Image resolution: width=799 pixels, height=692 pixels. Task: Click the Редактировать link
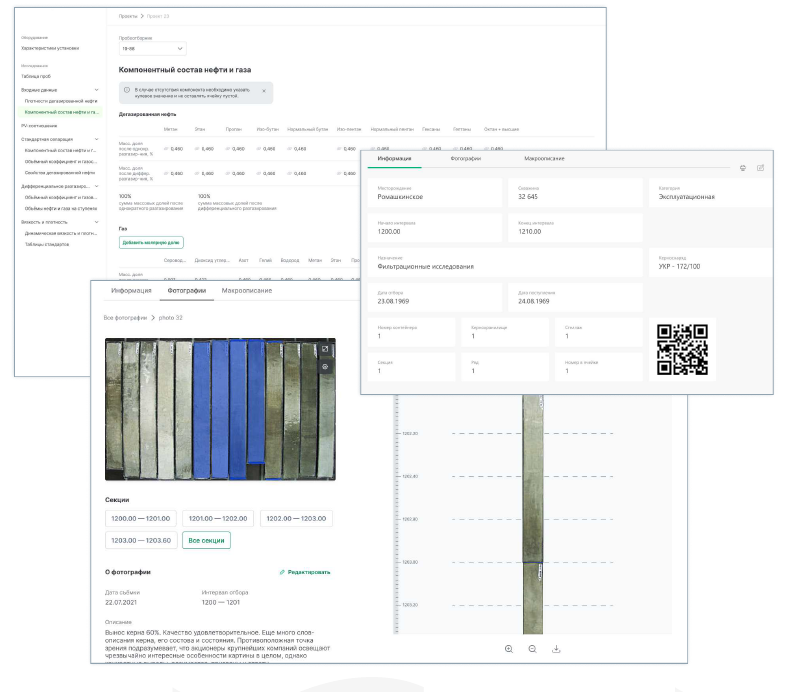[x=305, y=572]
